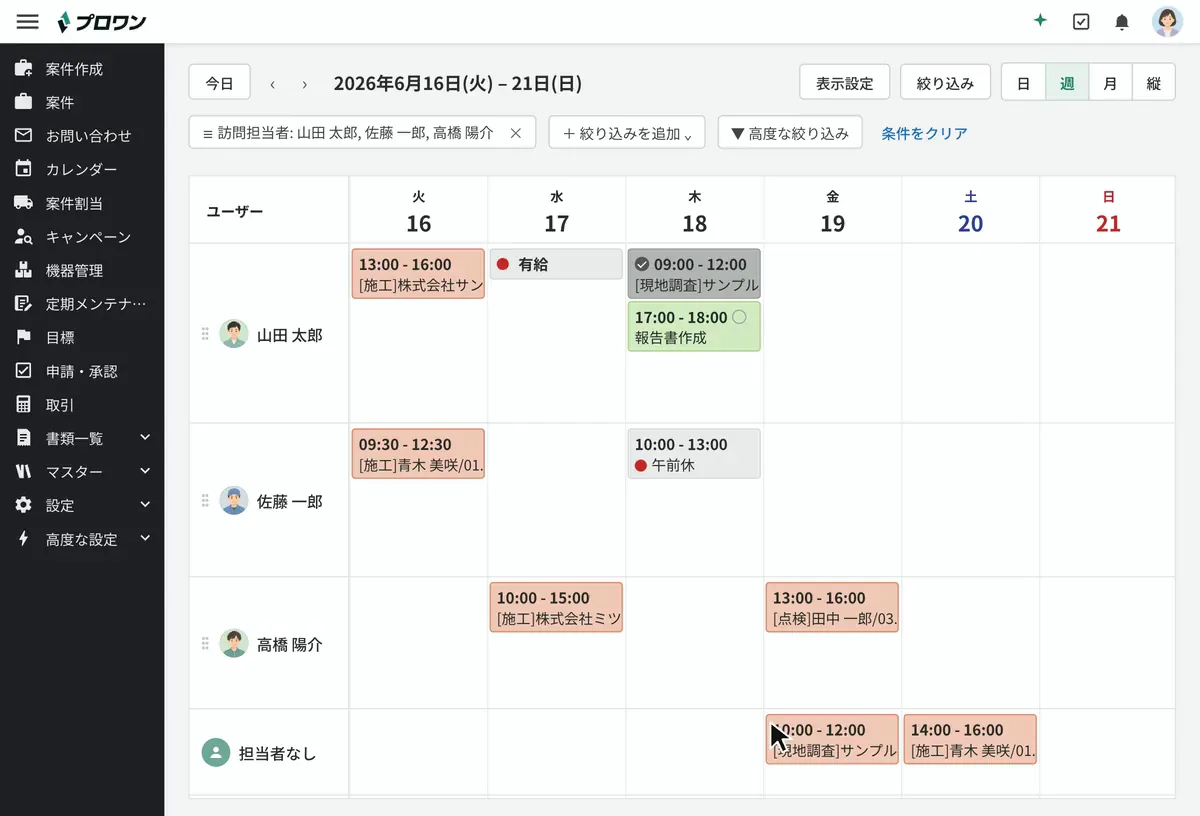Click the 案件作成 briefcase-plus icon
Viewport: 1200px width, 816px height.
tap(23, 69)
